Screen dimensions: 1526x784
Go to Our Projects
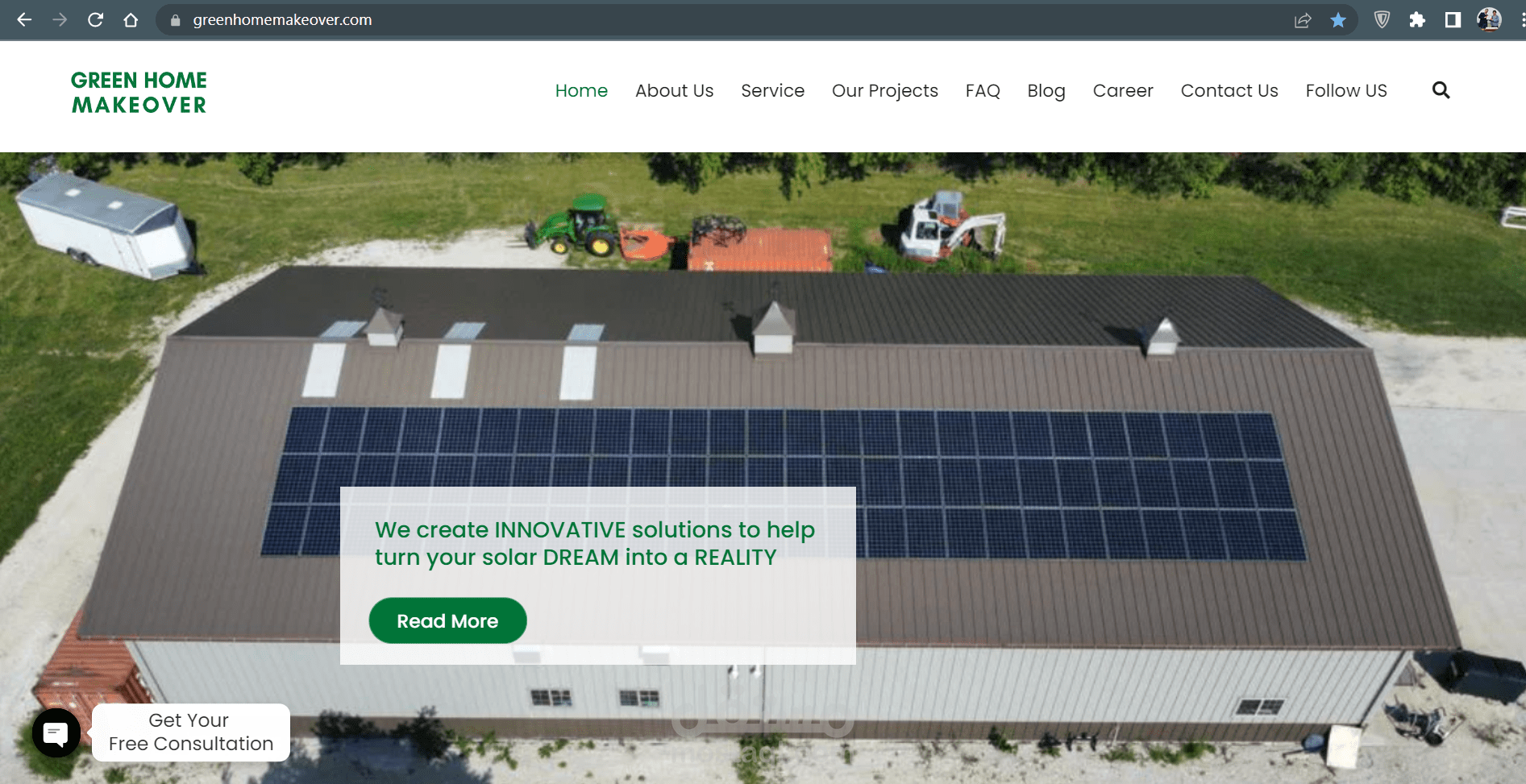(885, 91)
